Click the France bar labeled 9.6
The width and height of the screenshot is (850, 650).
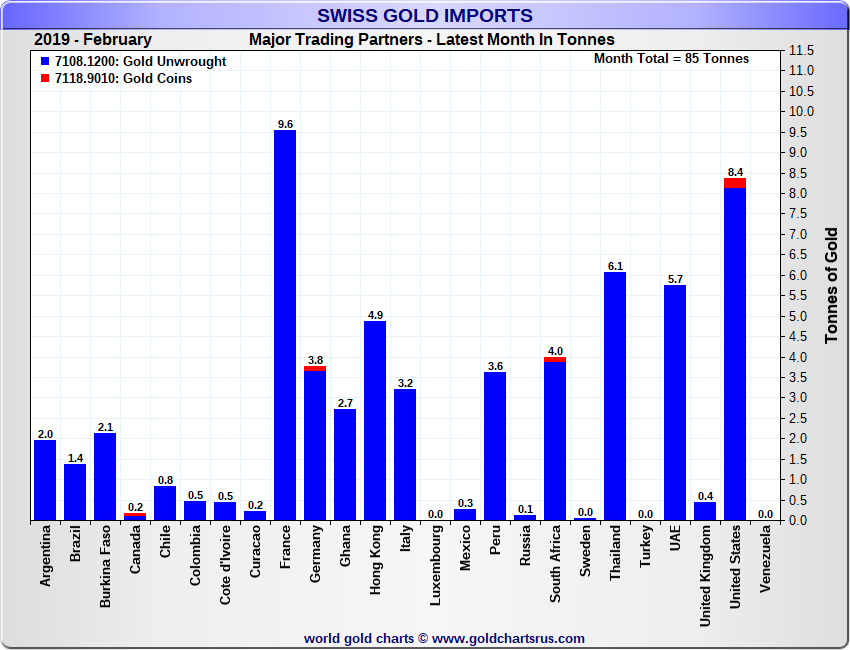click(285, 325)
